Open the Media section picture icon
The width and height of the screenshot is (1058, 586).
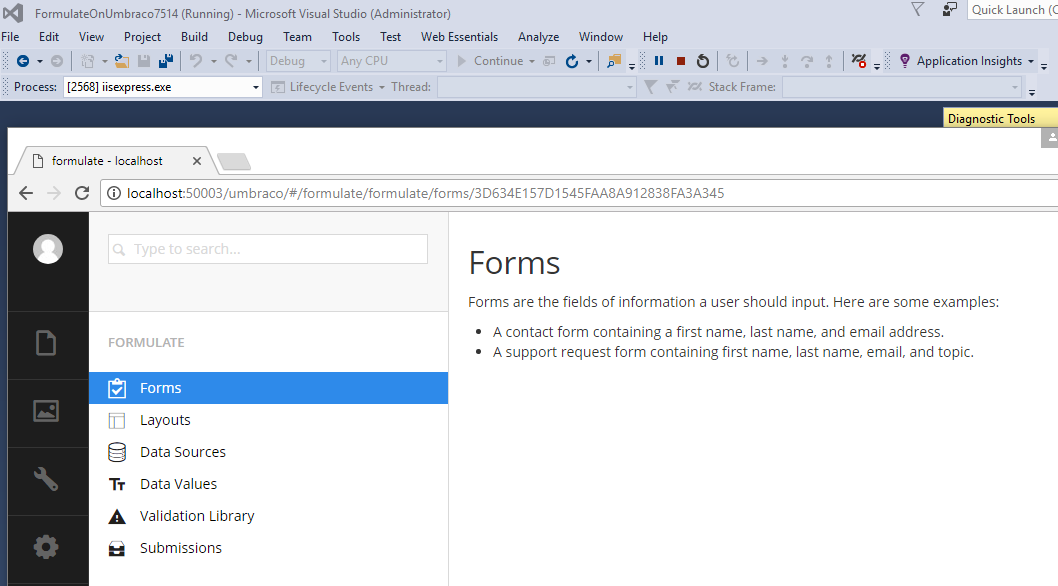click(46, 410)
